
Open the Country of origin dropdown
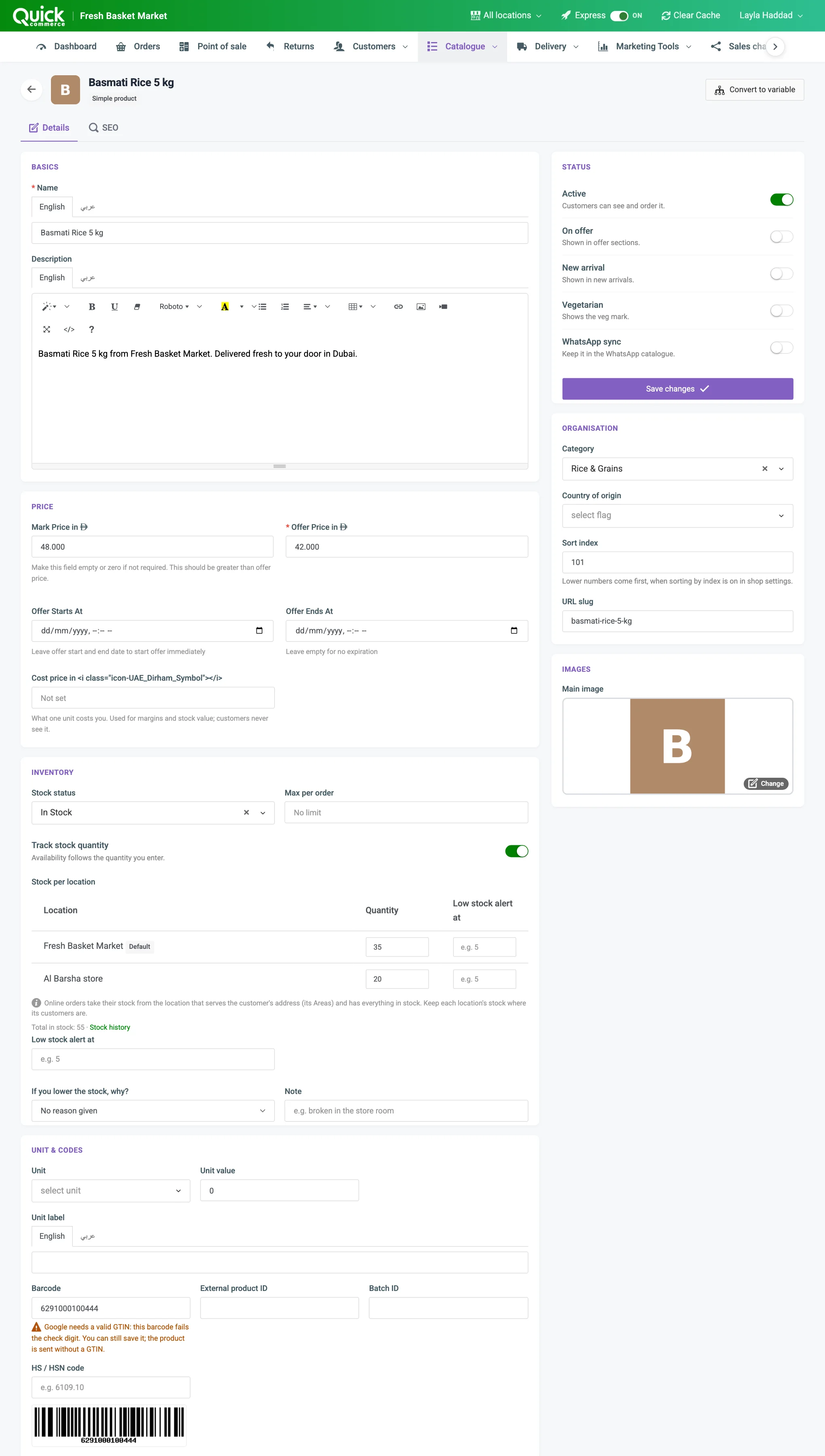tap(677, 516)
